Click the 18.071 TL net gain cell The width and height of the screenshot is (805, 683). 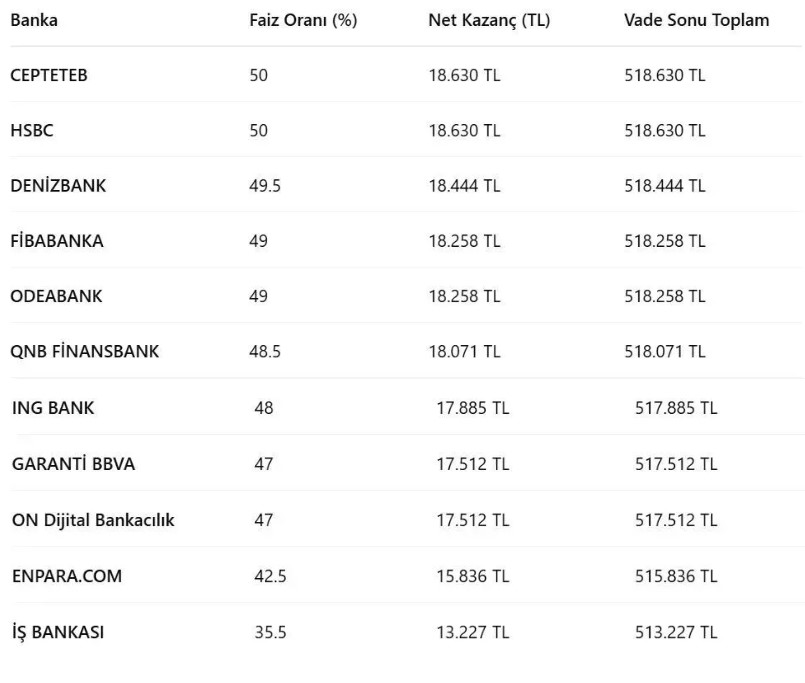coord(464,351)
